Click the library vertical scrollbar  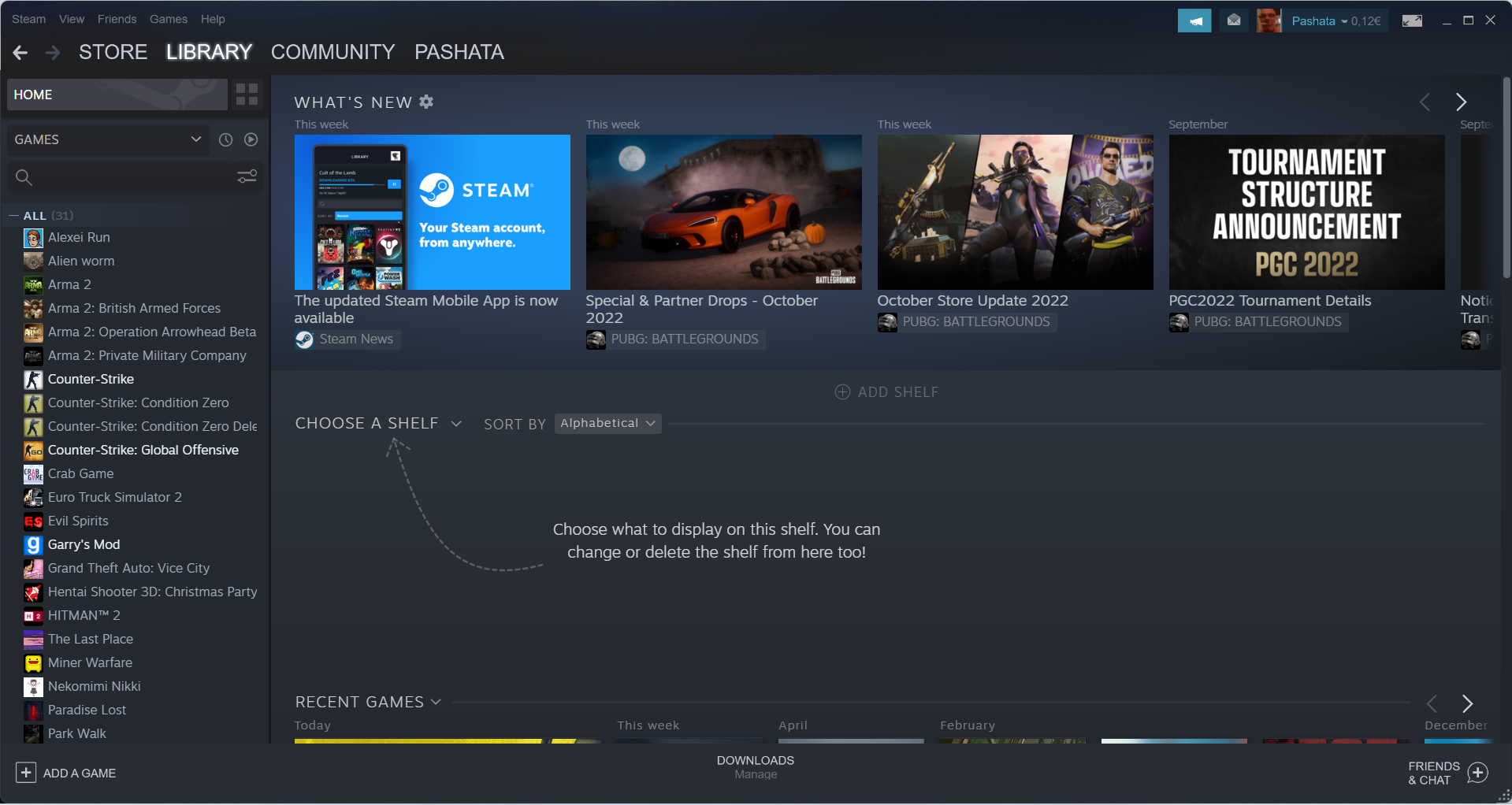[1506, 178]
